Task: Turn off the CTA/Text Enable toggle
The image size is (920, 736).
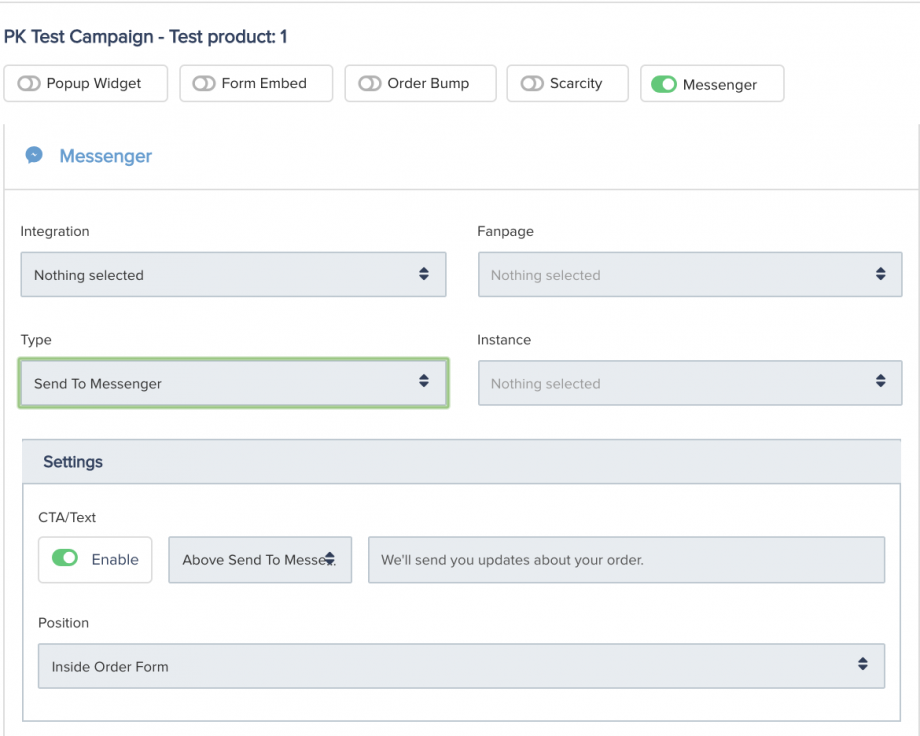Action: (65, 559)
